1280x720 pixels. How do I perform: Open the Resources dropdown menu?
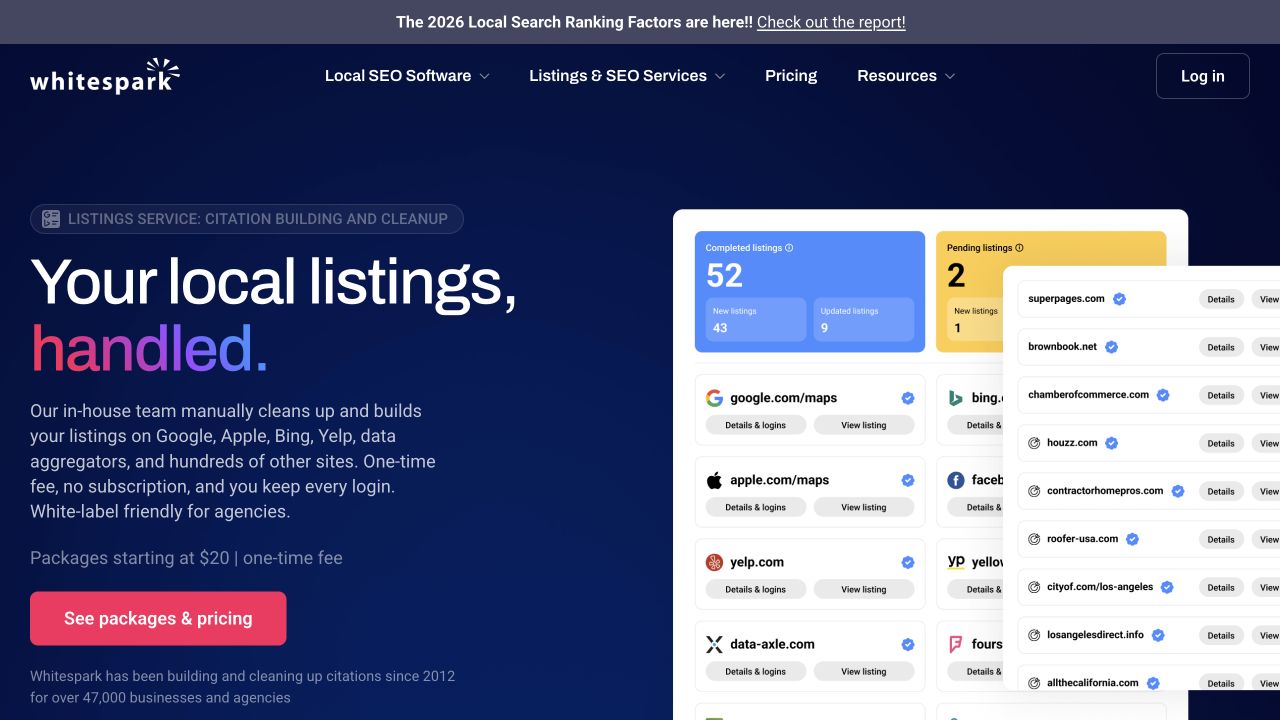pyautogui.click(x=906, y=76)
